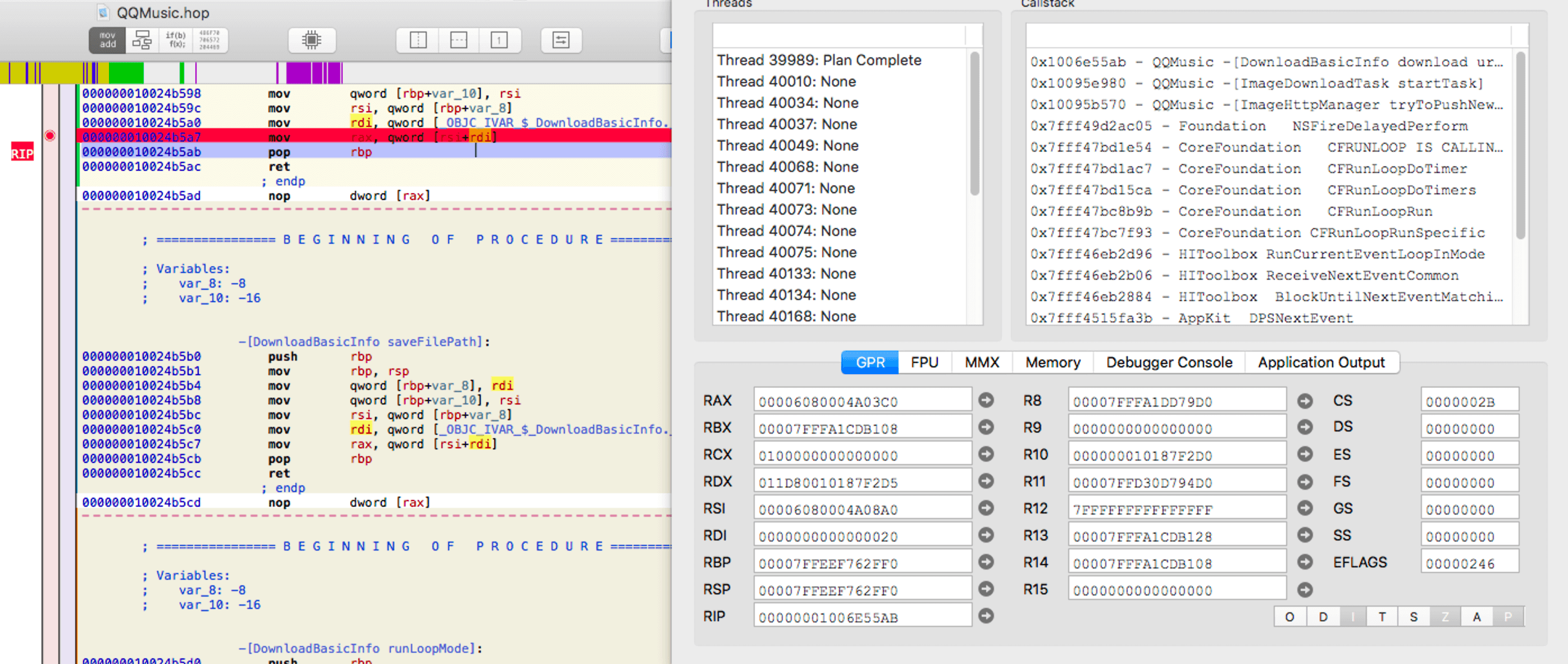Screen dimensions: 1568x664
Task: Follow the RSI register arrow button
Action: (x=986, y=508)
